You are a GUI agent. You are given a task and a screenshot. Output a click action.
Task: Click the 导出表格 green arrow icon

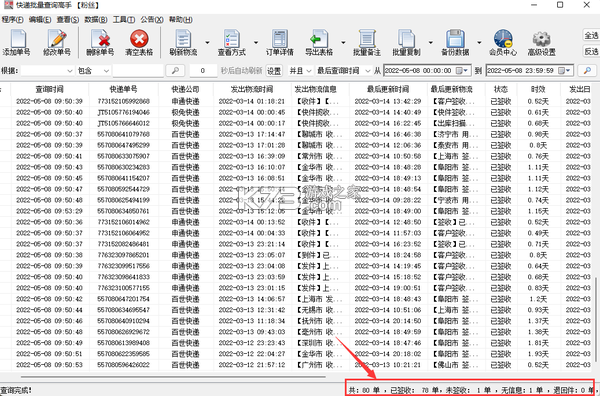coord(319,42)
